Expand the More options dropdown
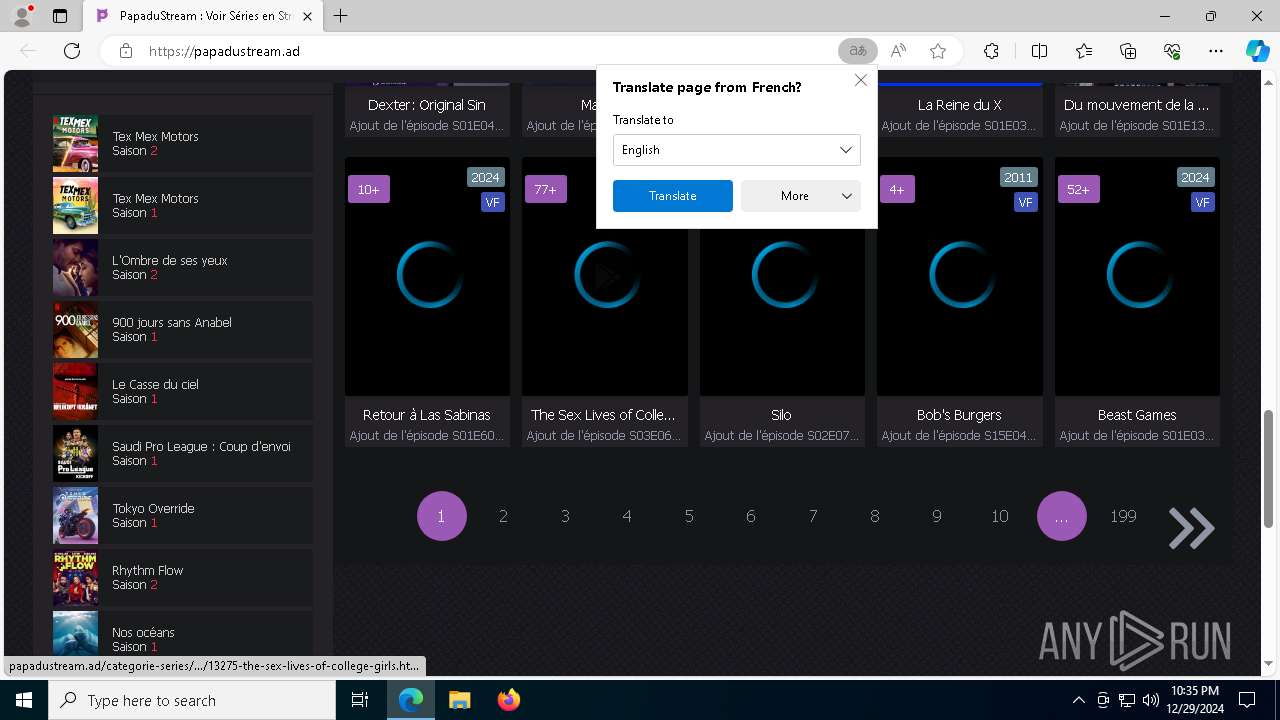This screenshot has width=1280, height=720. (x=801, y=196)
